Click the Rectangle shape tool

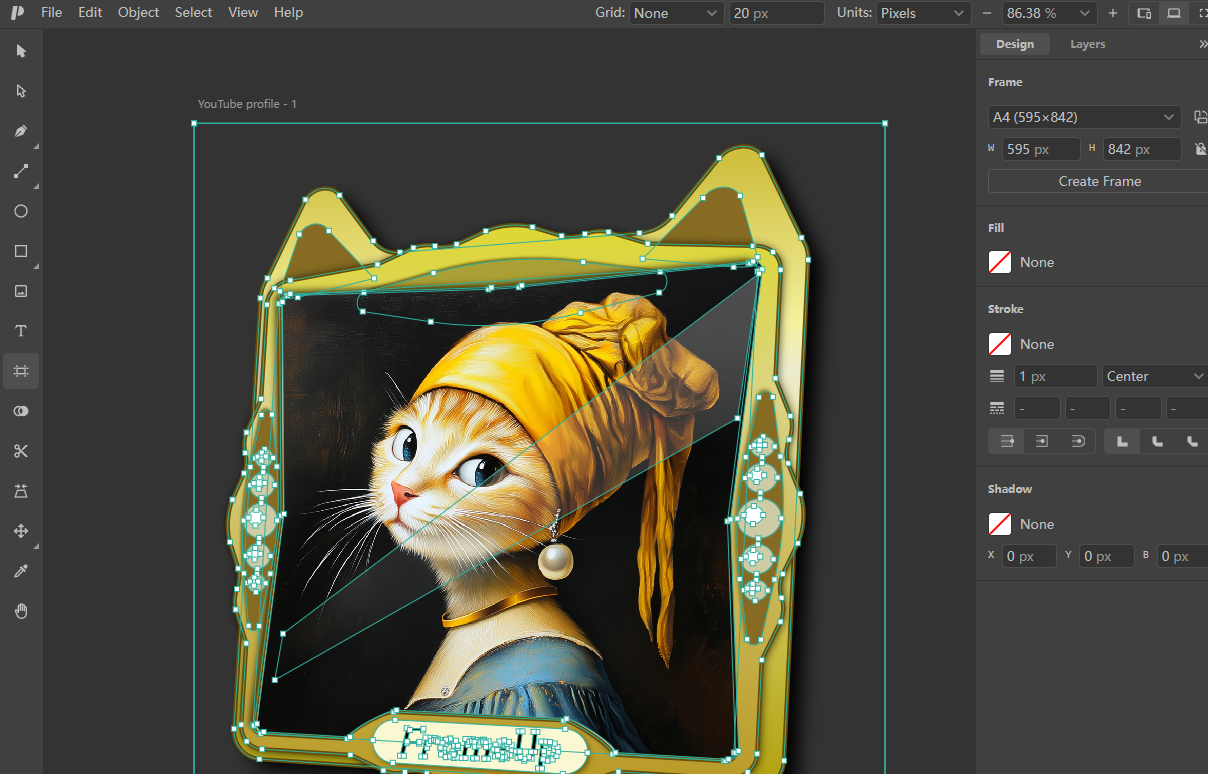click(21, 251)
